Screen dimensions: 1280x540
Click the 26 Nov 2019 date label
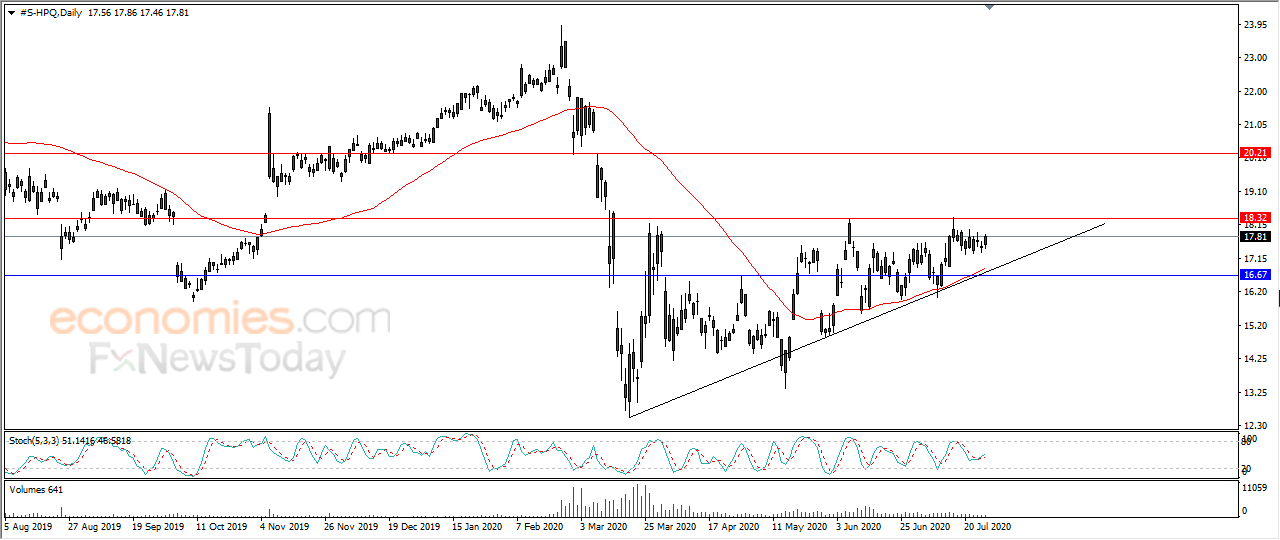[350, 525]
